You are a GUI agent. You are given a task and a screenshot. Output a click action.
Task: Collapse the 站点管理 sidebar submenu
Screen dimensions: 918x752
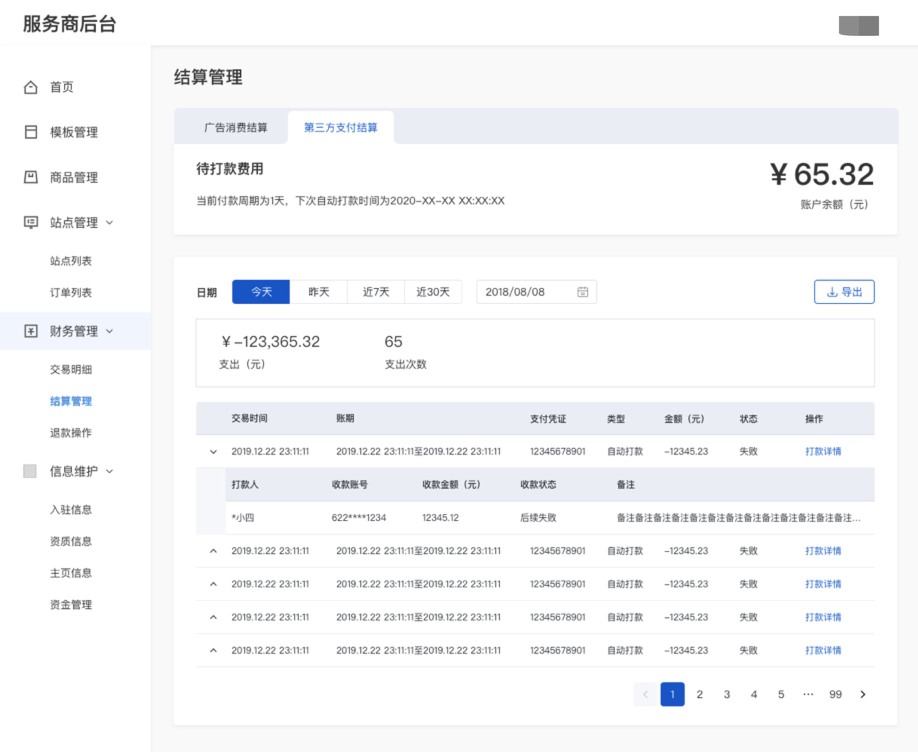[x=110, y=223]
